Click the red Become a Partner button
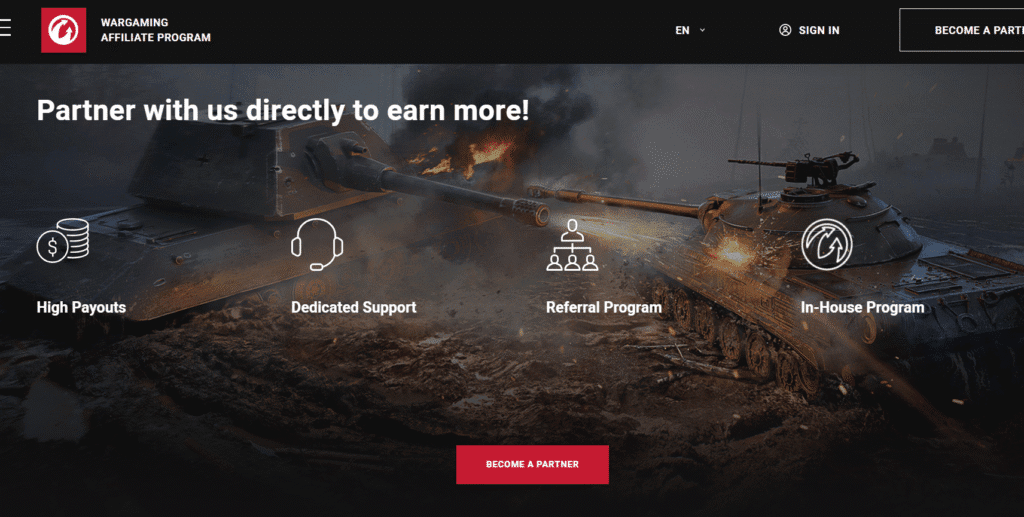Viewport: 1024px width, 517px height. (x=532, y=464)
